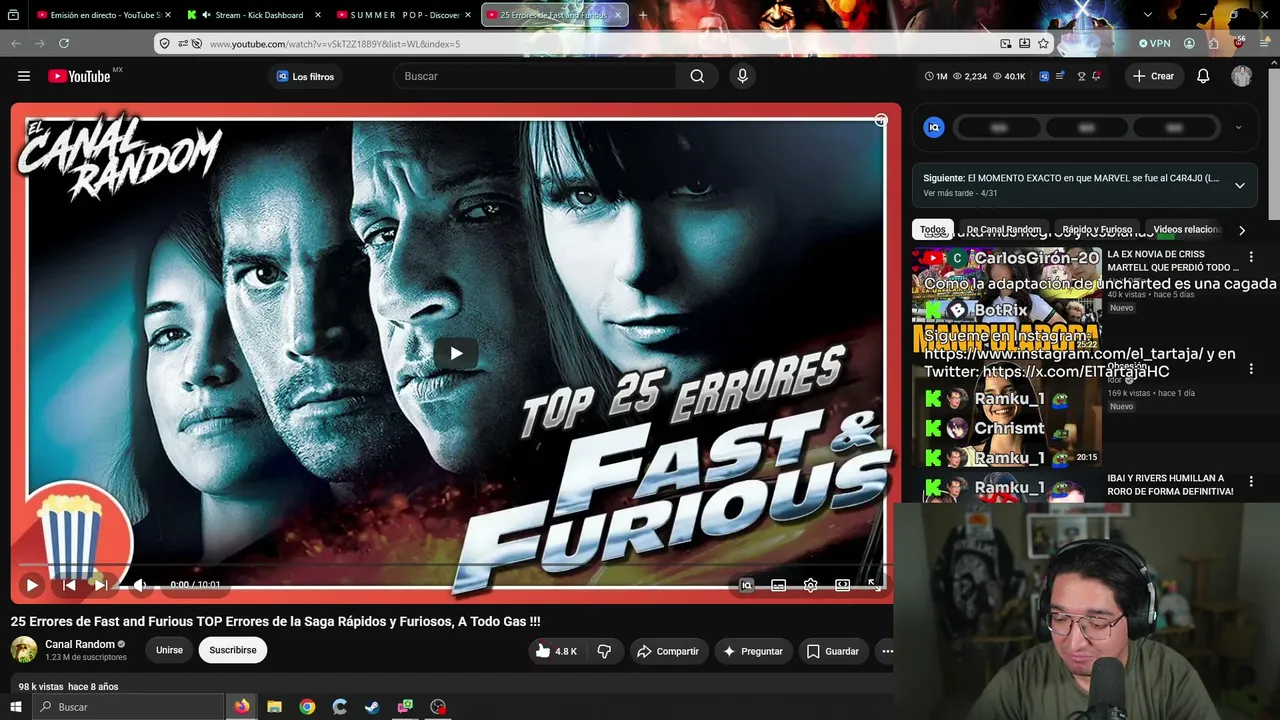Open Los filtros button

(305, 76)
